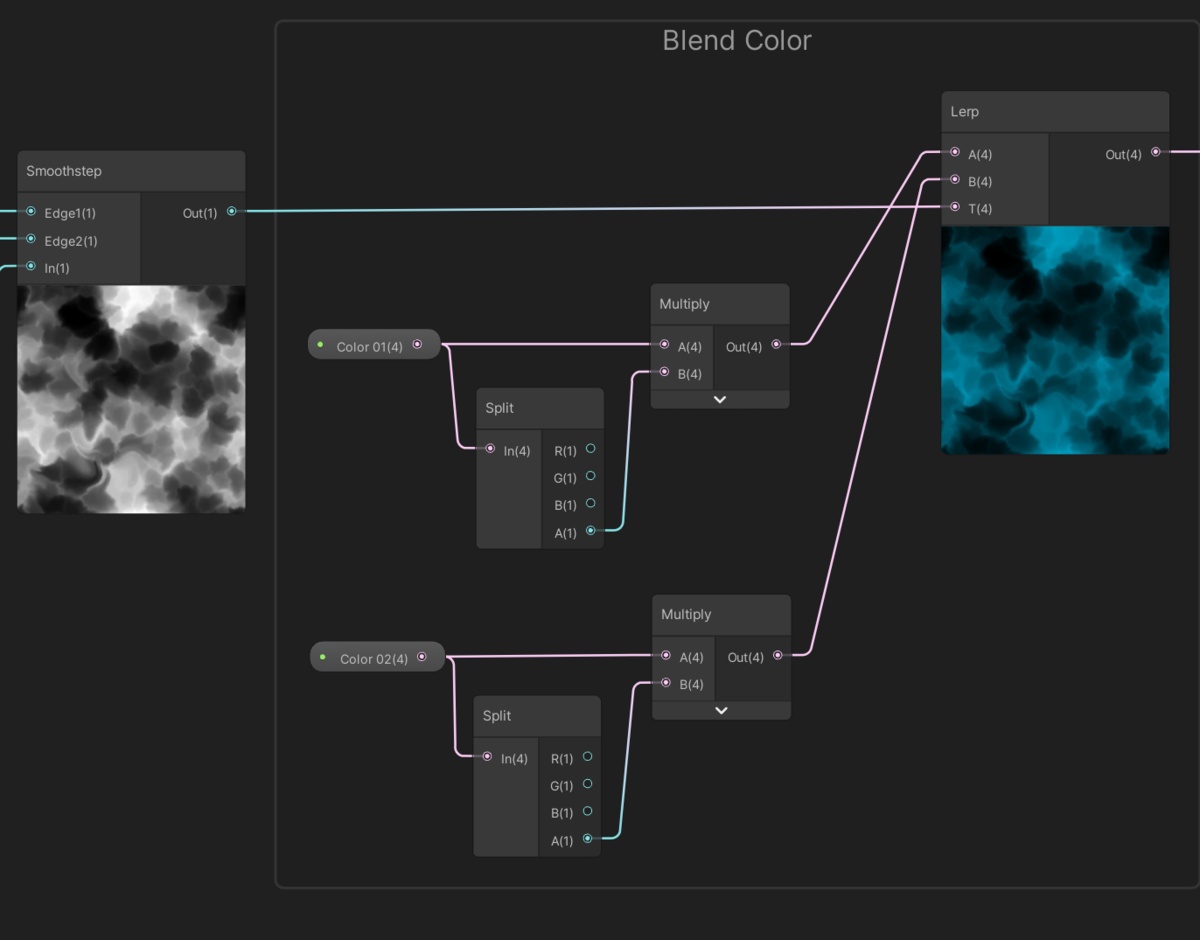
Task: Click B(1) port on upper Split node
Action: 591,503
